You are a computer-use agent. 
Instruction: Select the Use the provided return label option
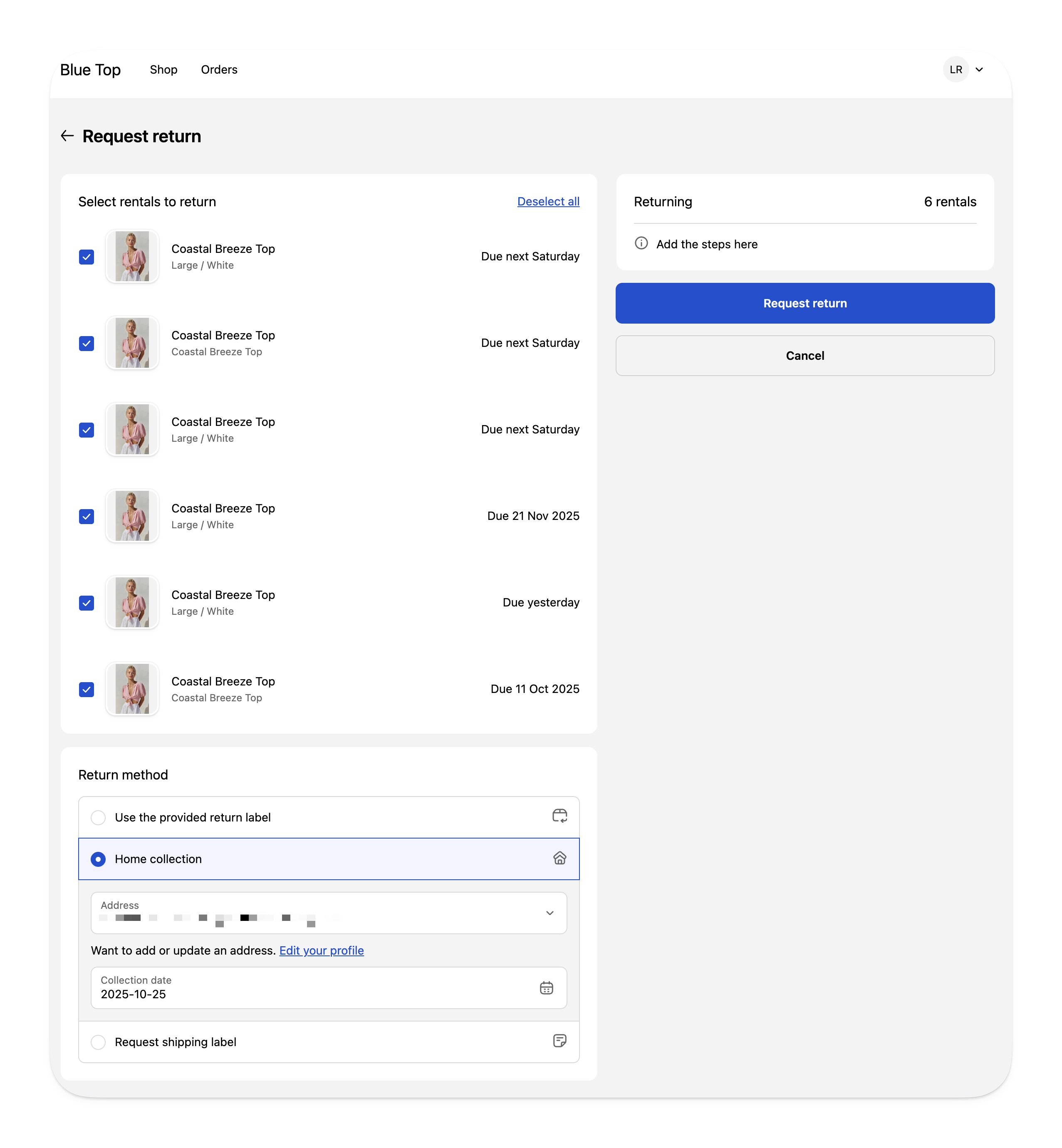coord(98,816)
